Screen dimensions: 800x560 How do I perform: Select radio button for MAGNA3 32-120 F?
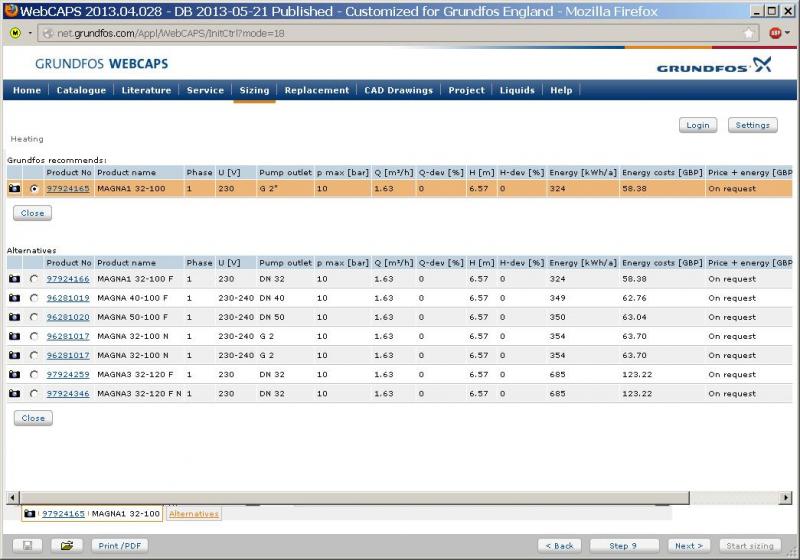pos(35,375)
